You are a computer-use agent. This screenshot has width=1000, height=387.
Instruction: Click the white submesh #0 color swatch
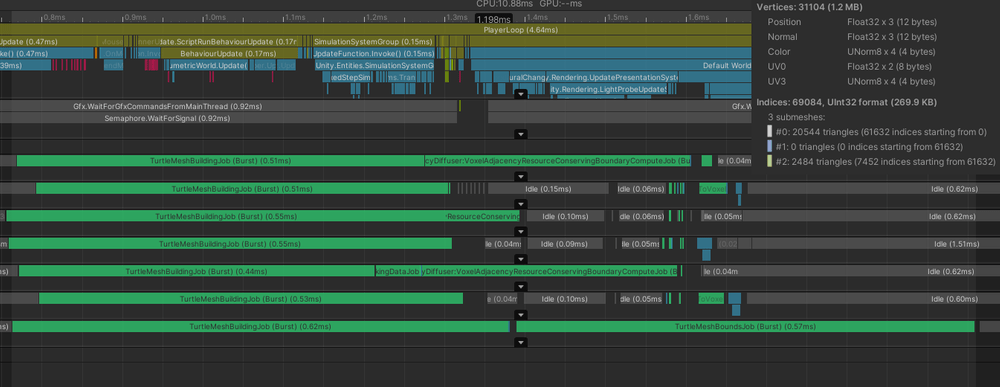(770, 132)
